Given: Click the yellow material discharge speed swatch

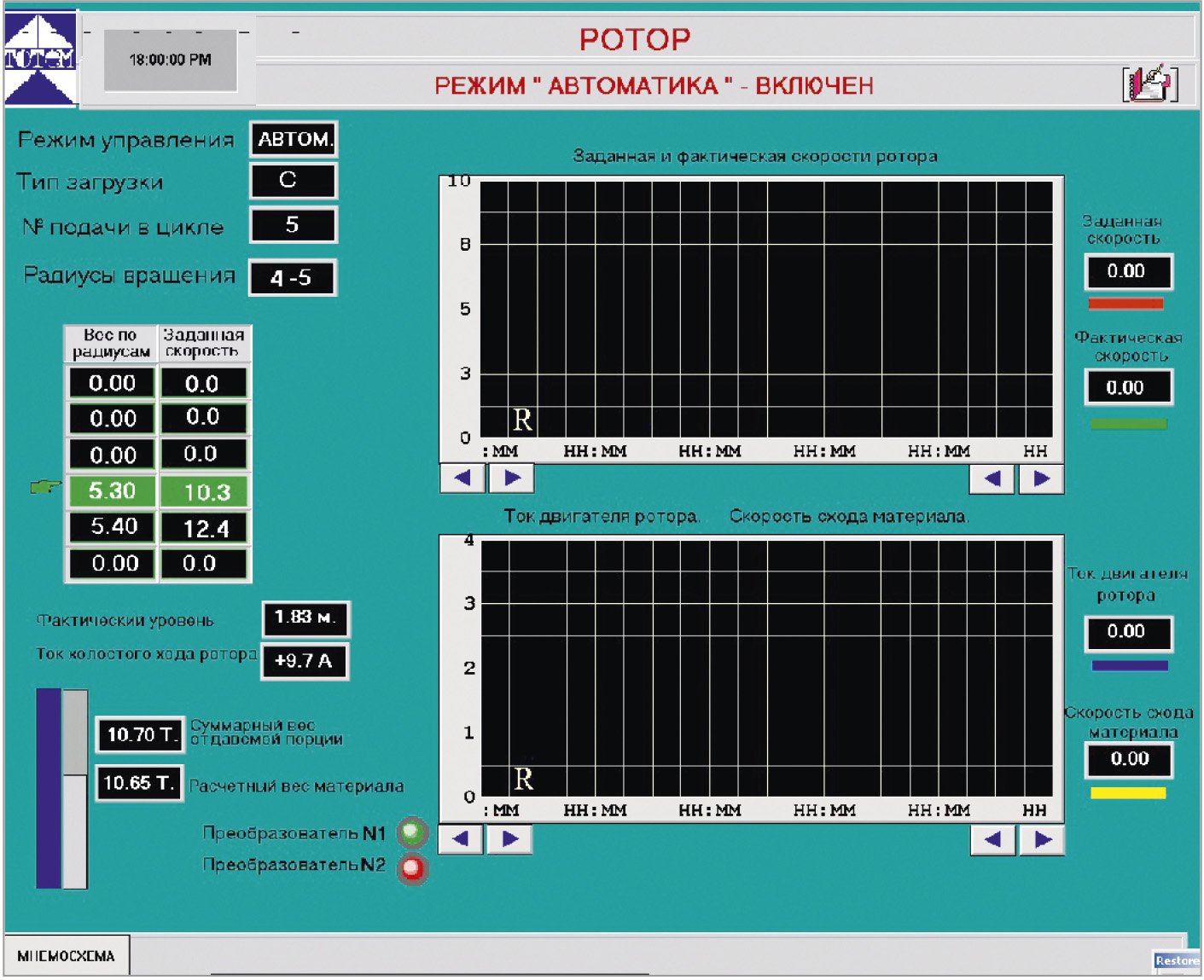Looking at the screenshot, I should 1128,792.
